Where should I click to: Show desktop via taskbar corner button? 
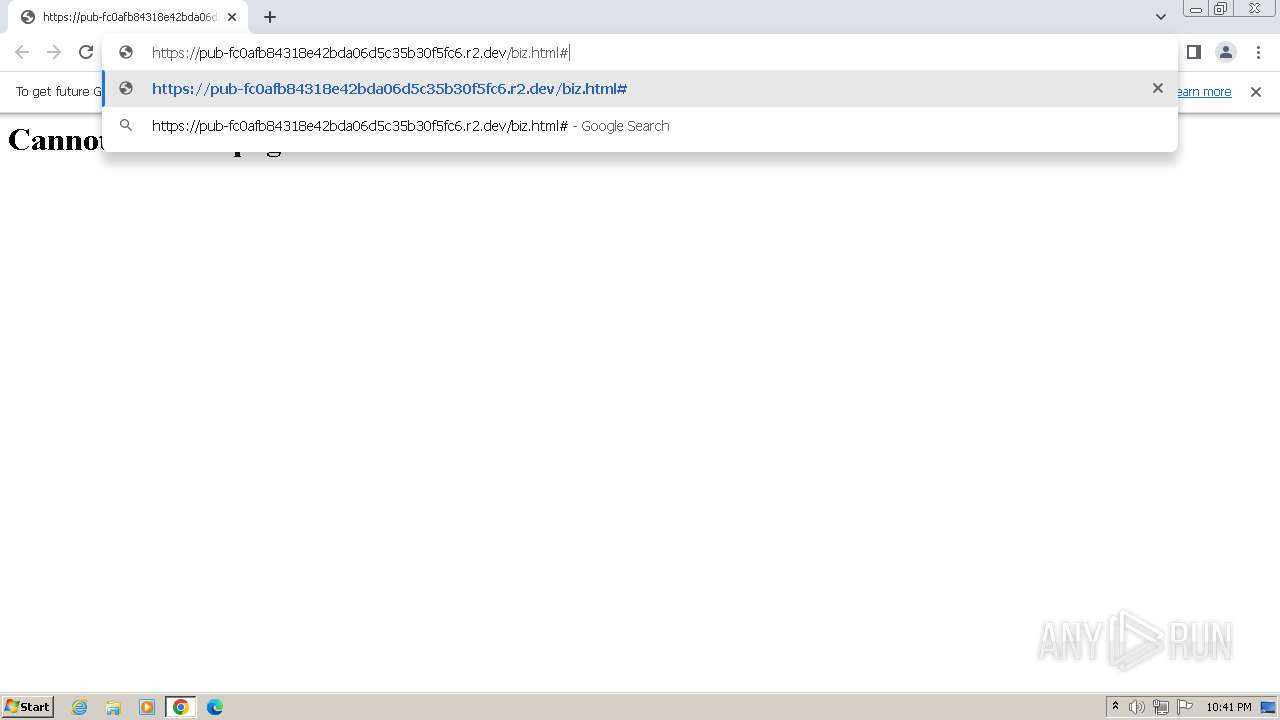coord(1269,707)
